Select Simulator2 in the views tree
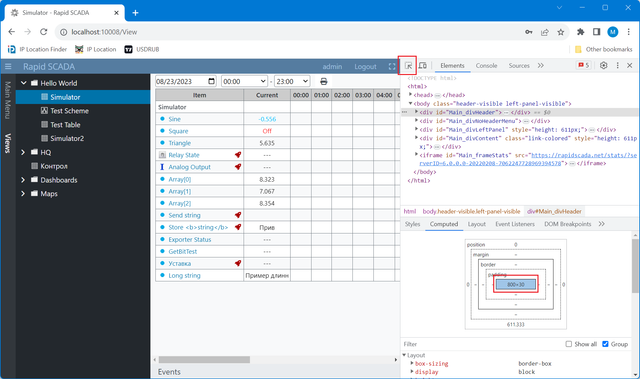Viewport: 640px width, 379px height. [x=67, y=138]
